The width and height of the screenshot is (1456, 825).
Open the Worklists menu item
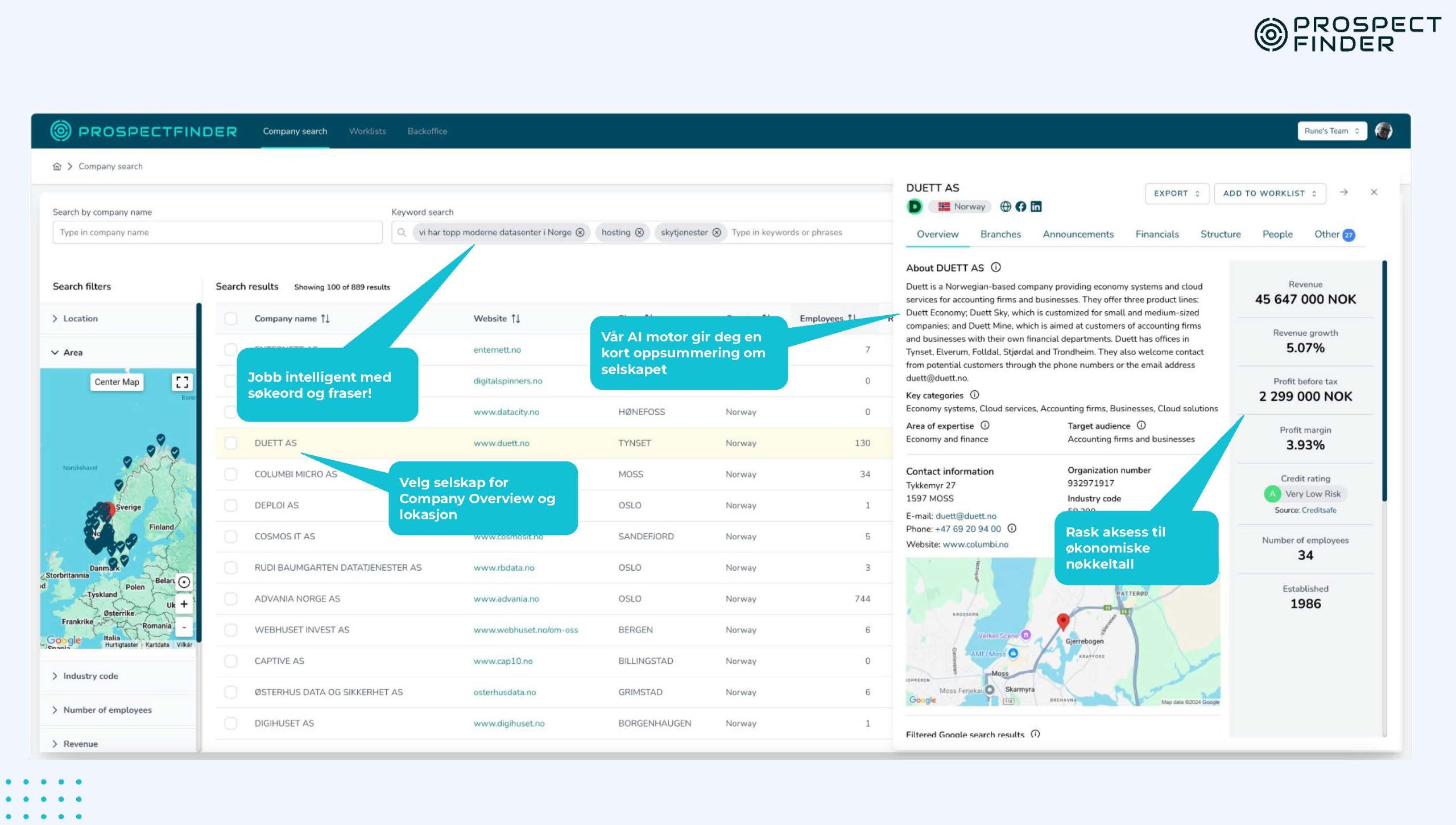pyautogui.click(x=367, y=131)
